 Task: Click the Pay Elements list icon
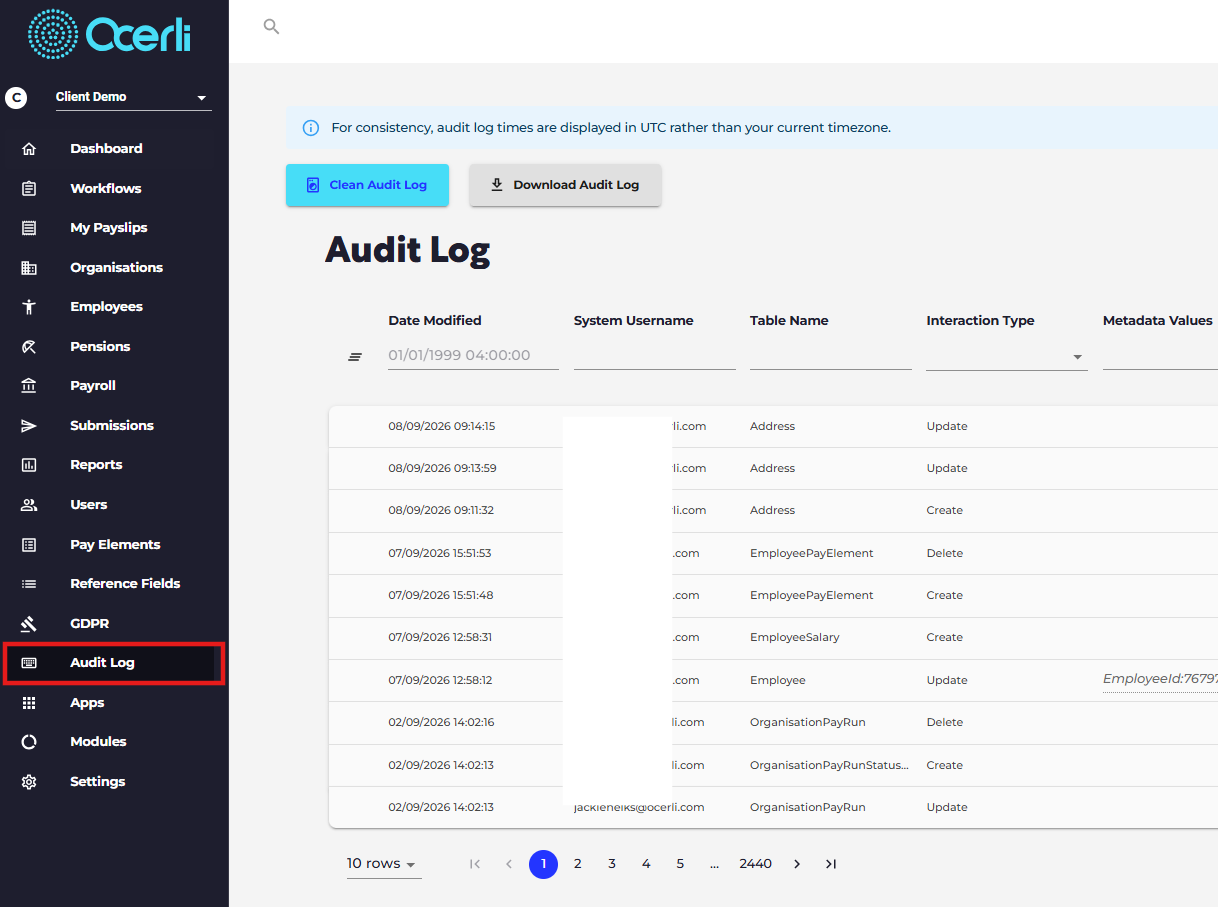pyautogui.click(x=29, y=545)
